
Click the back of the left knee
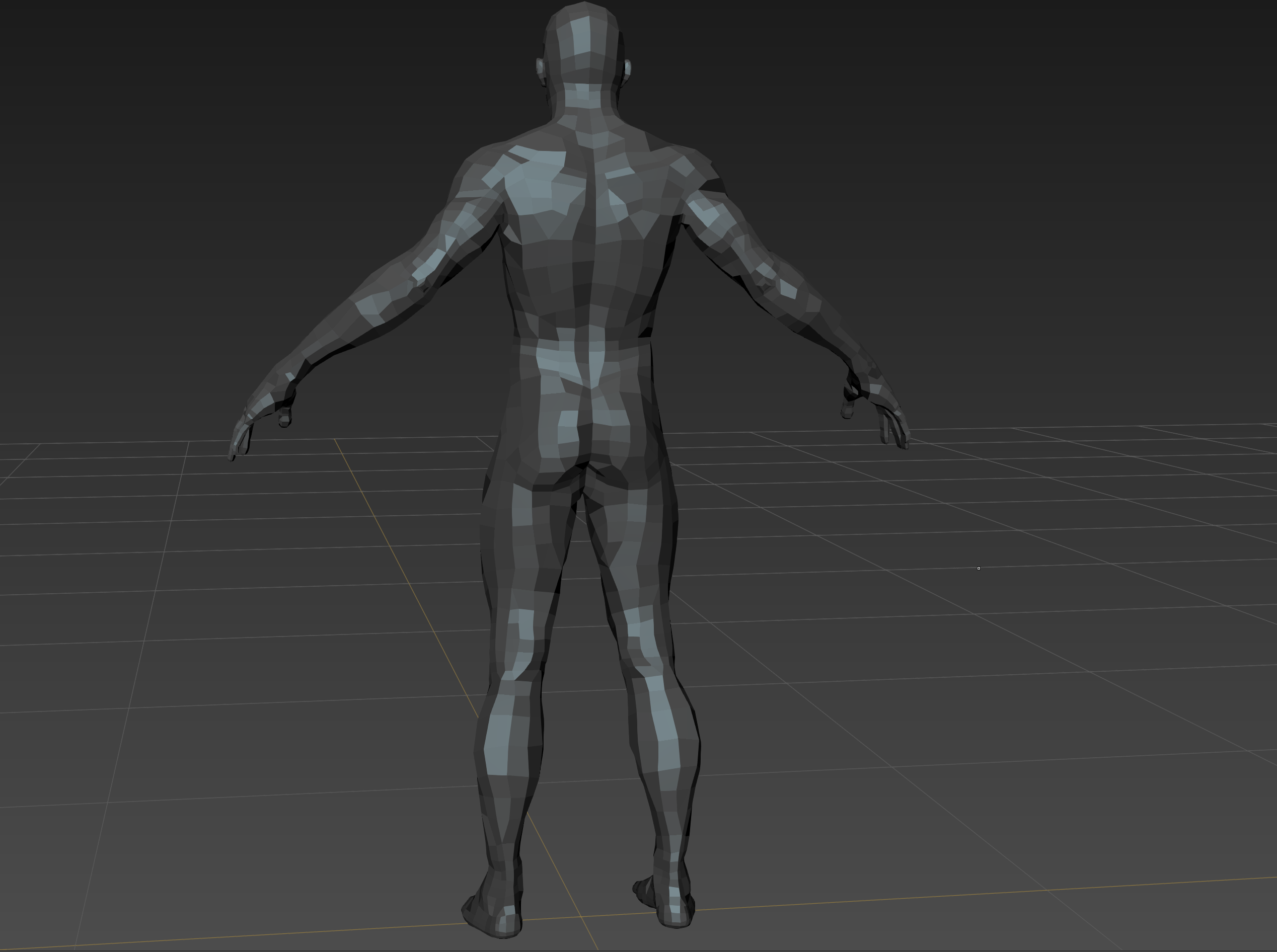(516, 674)
